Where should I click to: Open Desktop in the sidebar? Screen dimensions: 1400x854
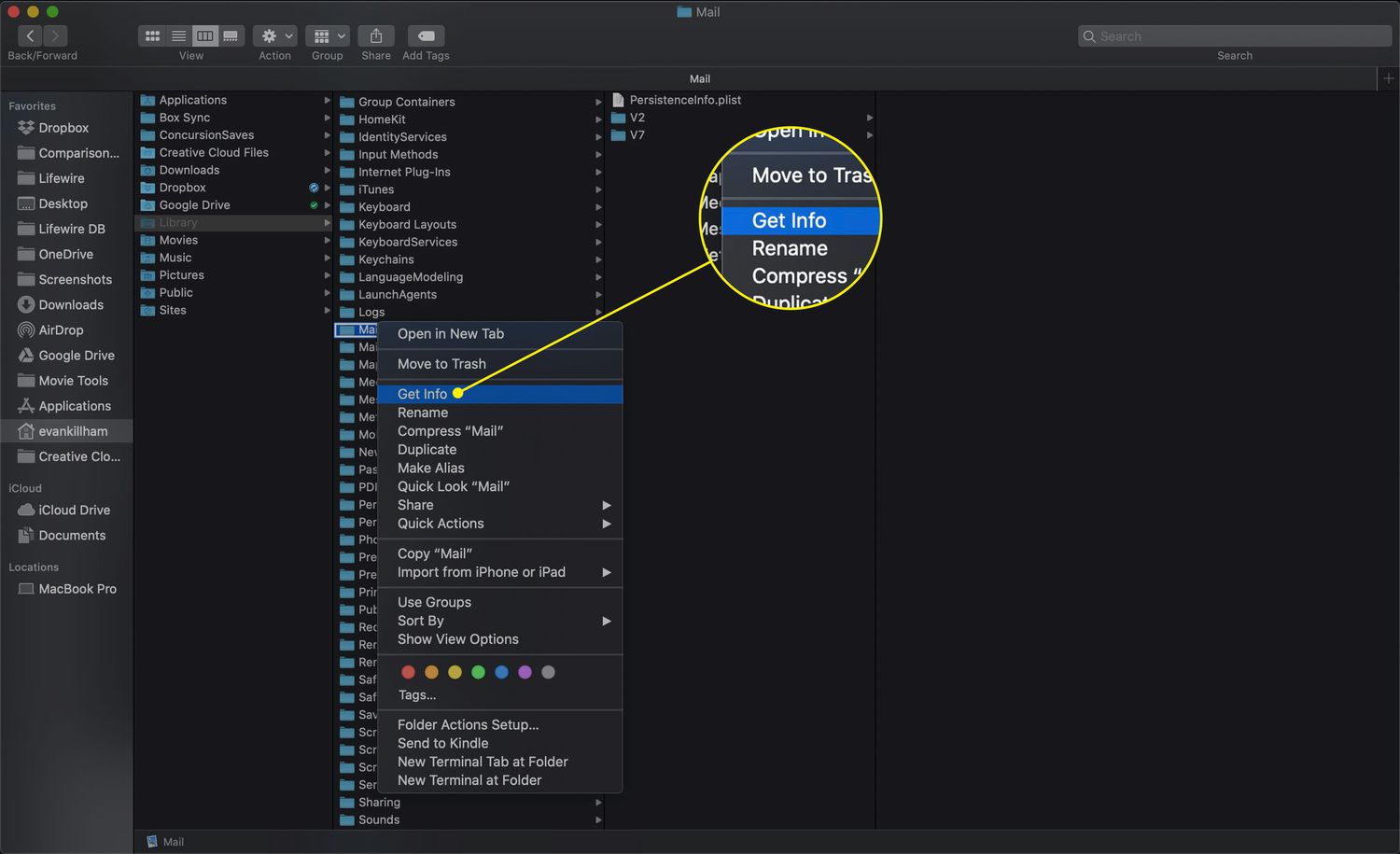[63, 203]
